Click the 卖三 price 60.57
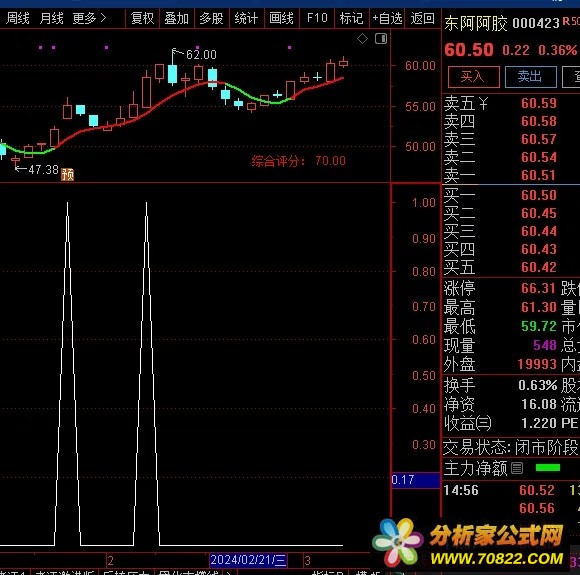 pos(539,139)
